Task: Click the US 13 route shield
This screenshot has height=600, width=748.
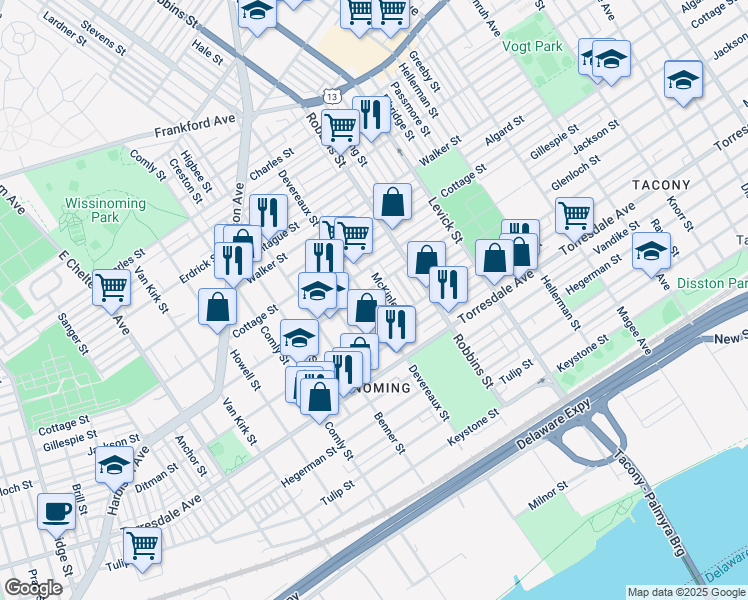Action: 332,96
